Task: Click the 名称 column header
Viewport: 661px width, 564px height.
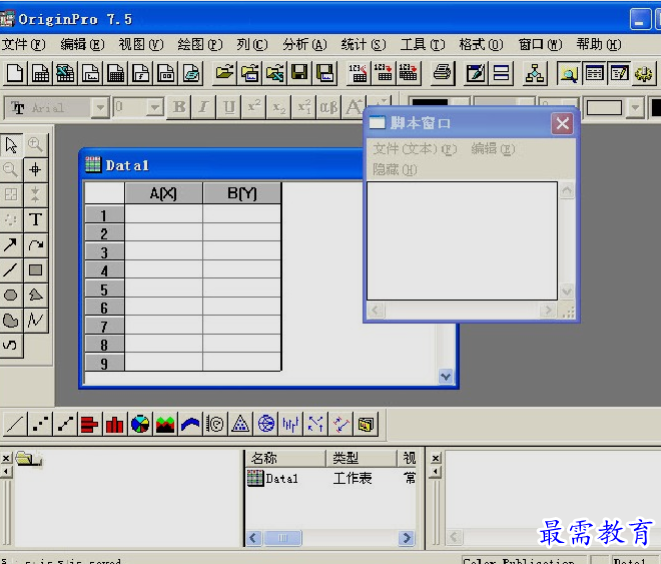Action: pos(285,458)
